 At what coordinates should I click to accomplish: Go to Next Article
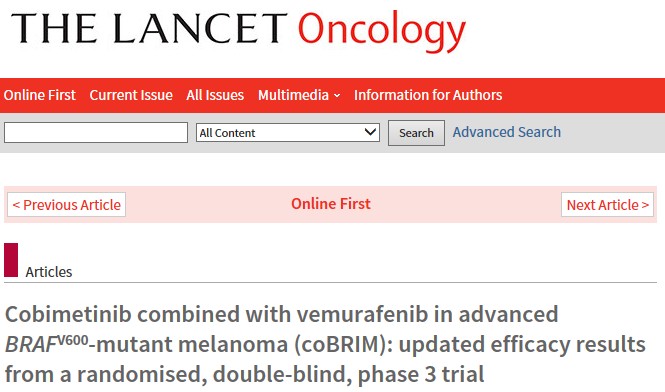point(607,205)
